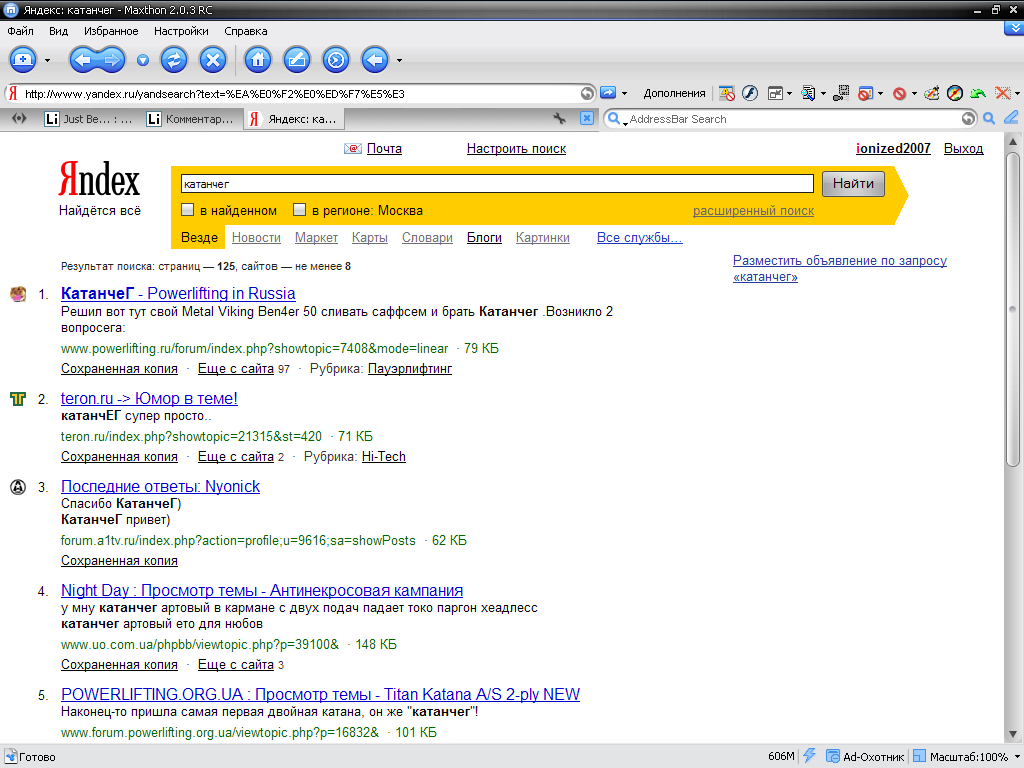Open the Файл menu
1024x768 pixels.
click(x=20, y=31)
